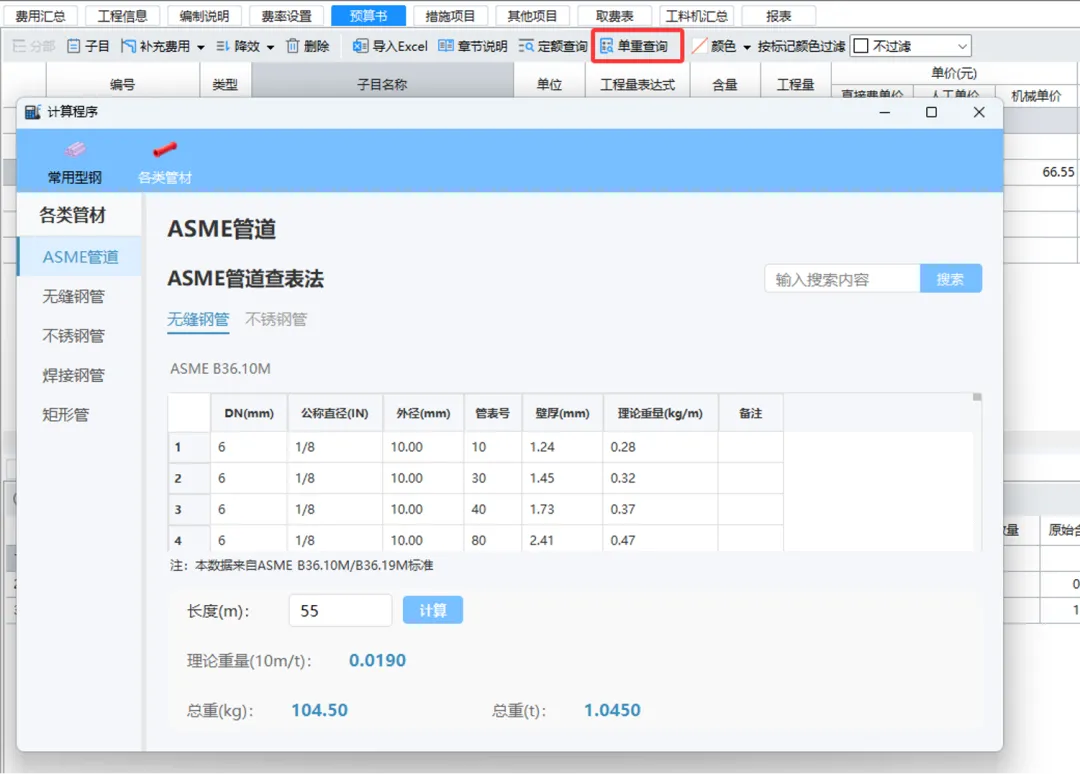This screenshot has width=1080, height=774.
Task: Switch to the 报表 tab
Action: [778, 16]
